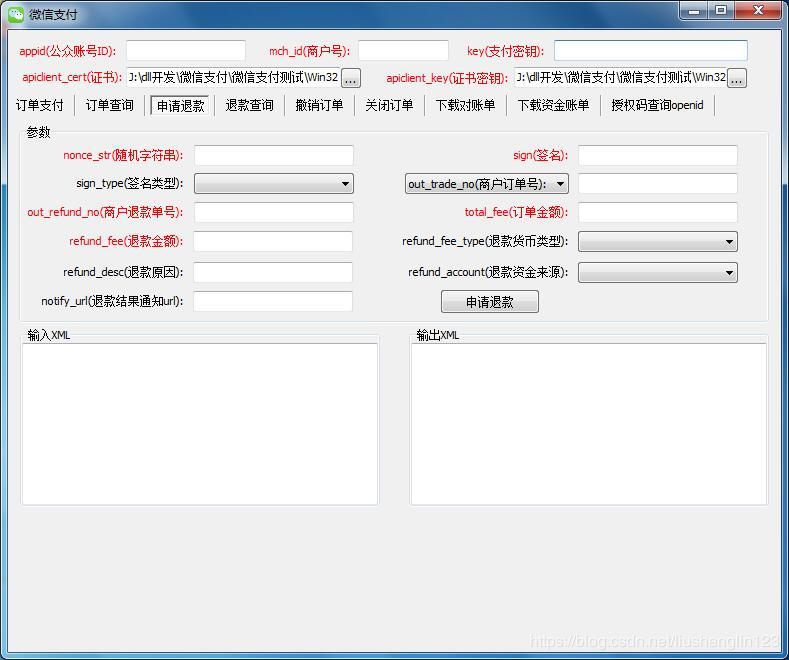Click the 申请退款 submit button

490,301
